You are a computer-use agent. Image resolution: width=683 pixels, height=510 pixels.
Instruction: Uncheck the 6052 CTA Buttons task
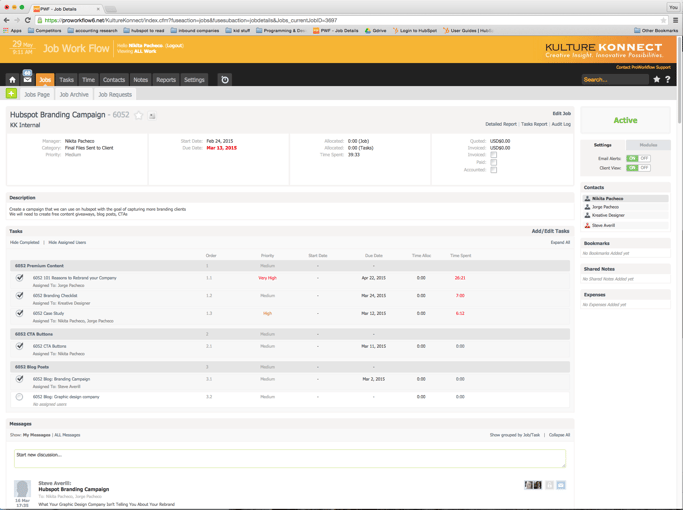pyautogui.click(x=20, y=346)
